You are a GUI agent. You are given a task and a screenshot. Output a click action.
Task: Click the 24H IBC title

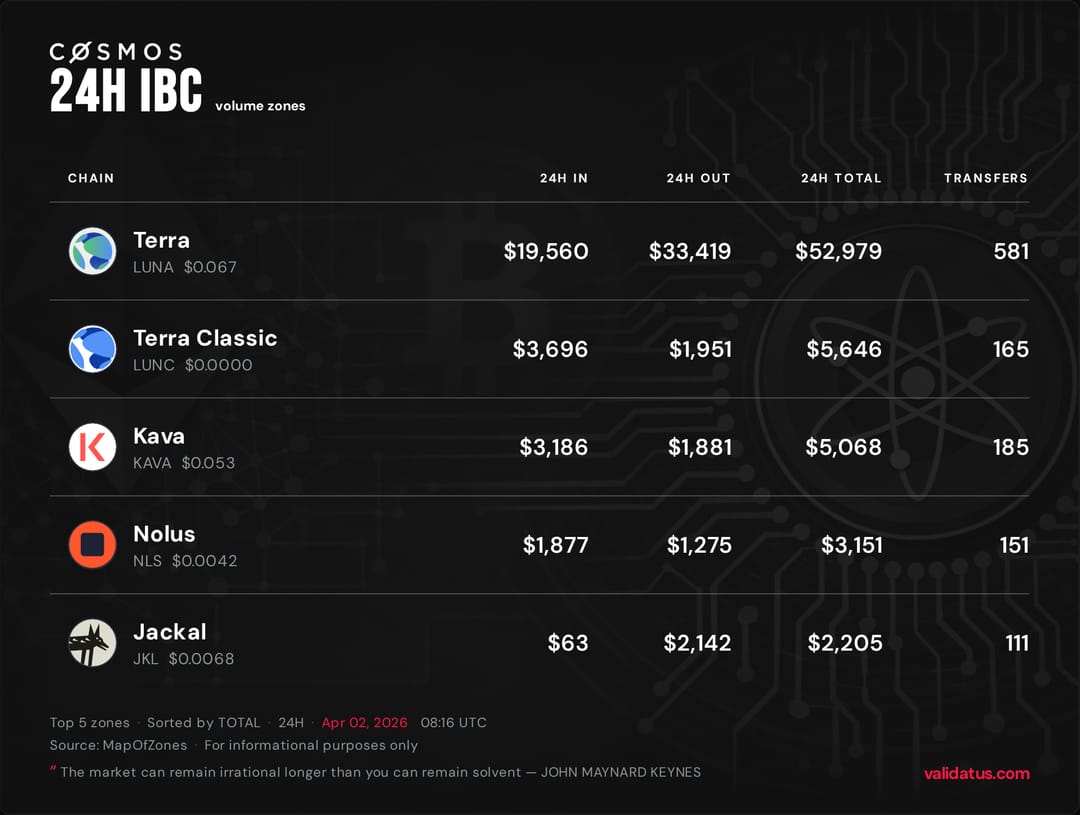pyautogui.click(x=126, y=91)
